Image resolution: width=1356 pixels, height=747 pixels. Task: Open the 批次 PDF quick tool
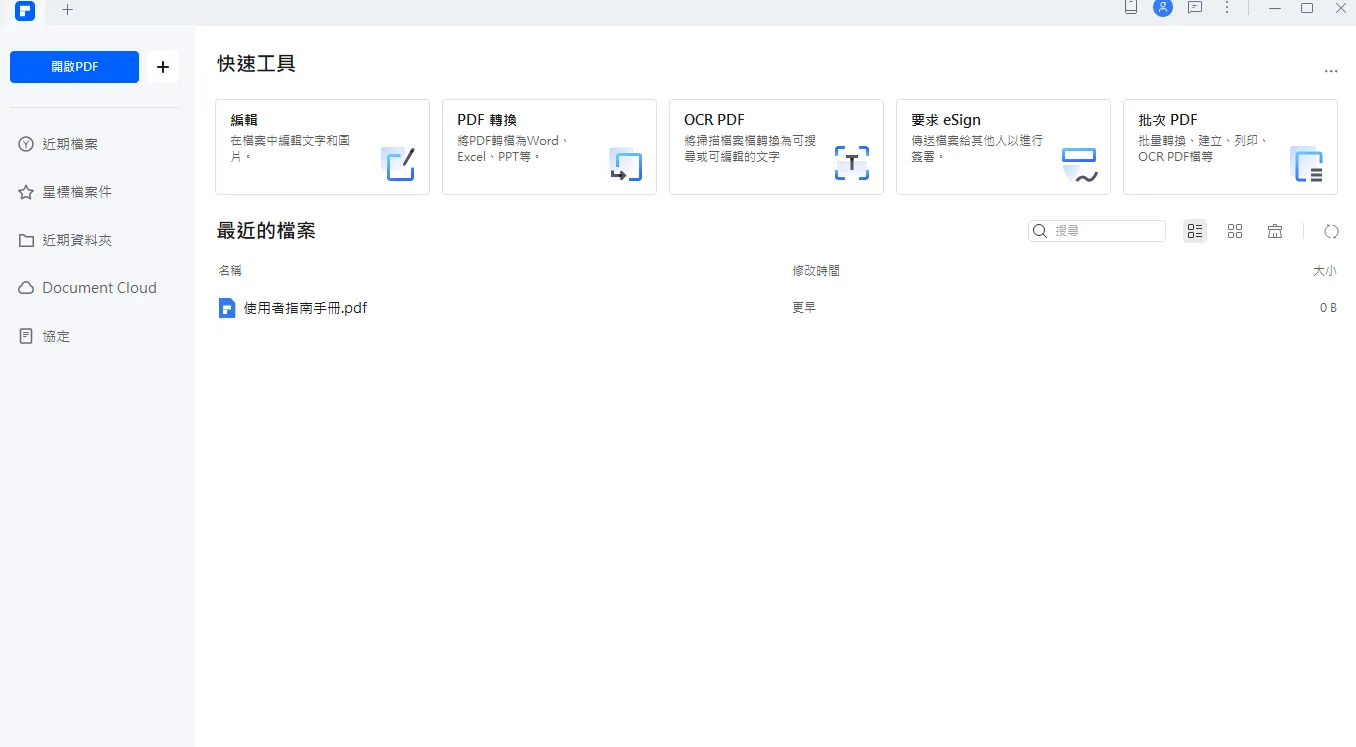point(1230,146)
